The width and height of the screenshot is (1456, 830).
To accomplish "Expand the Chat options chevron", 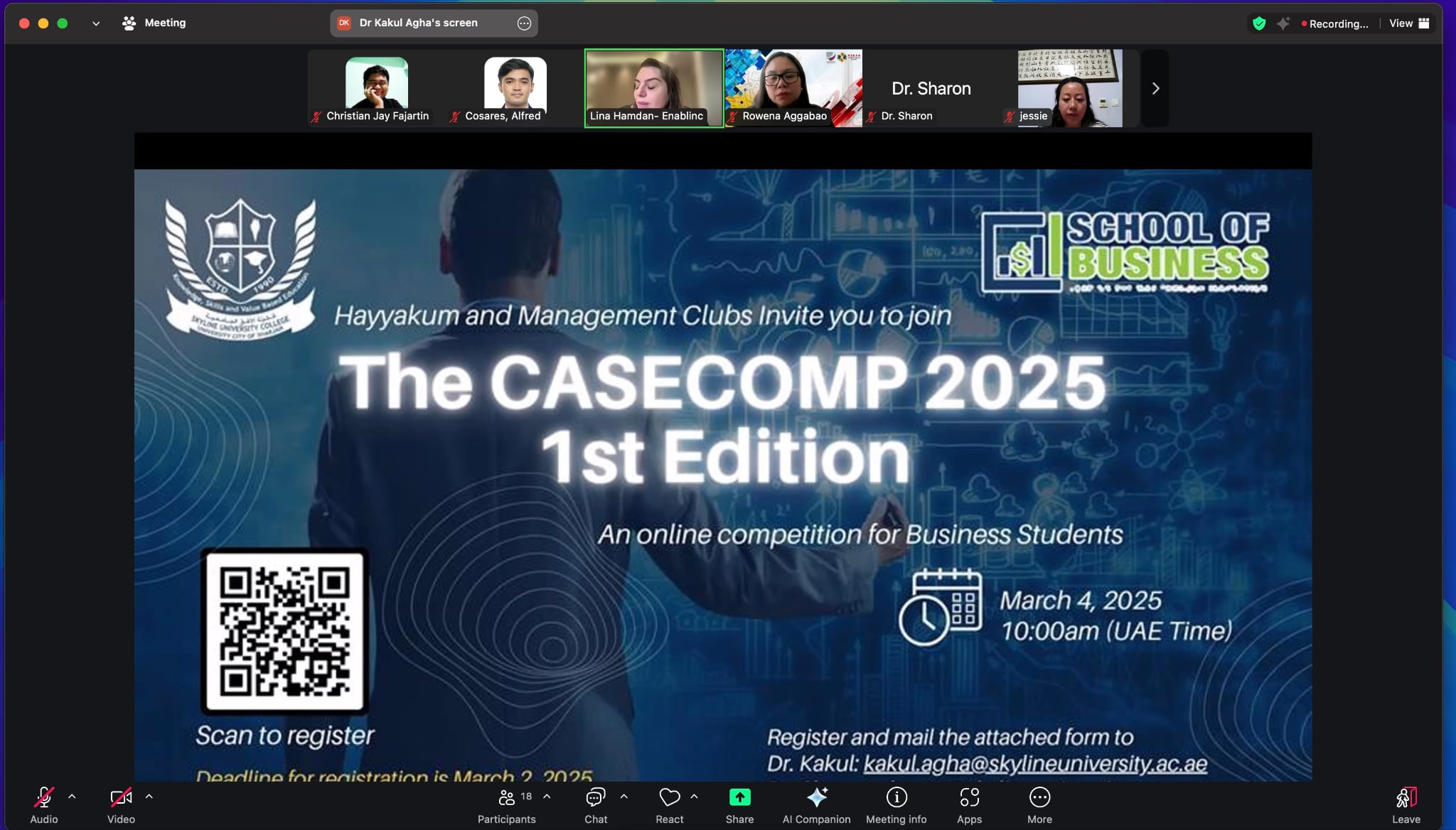I will [x=623, y=797].
